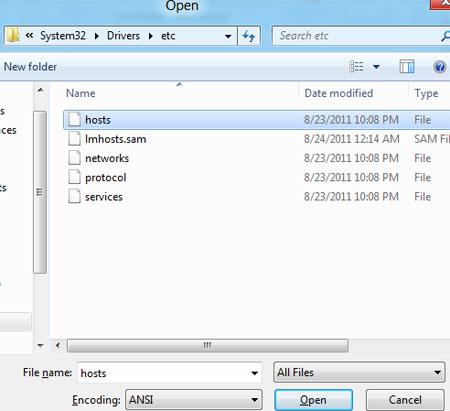Click the Cancel button
This screenshot has width=450, height=411.
(x=405, y=400)
